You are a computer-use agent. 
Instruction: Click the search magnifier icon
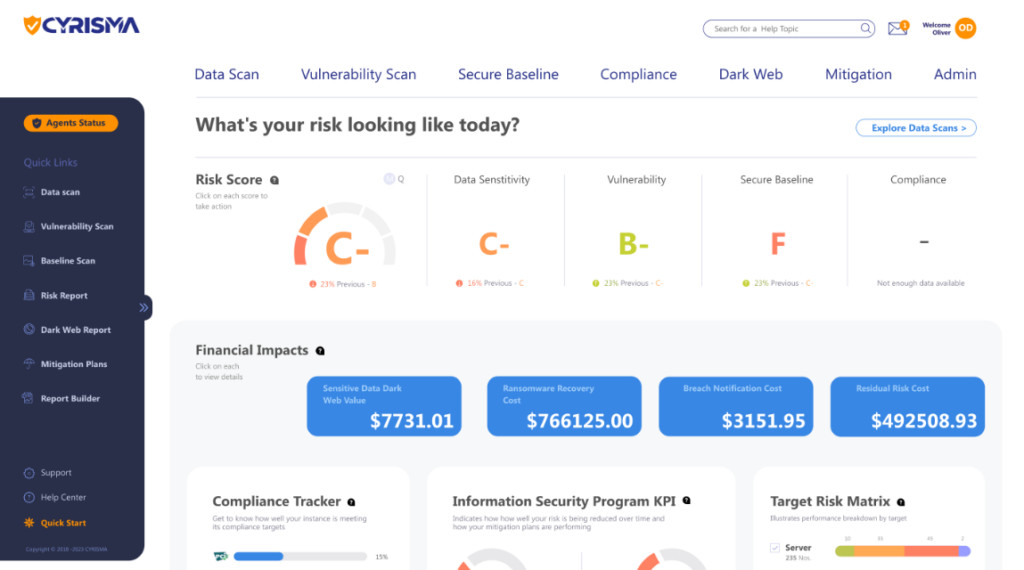click(x=865, y=28)
